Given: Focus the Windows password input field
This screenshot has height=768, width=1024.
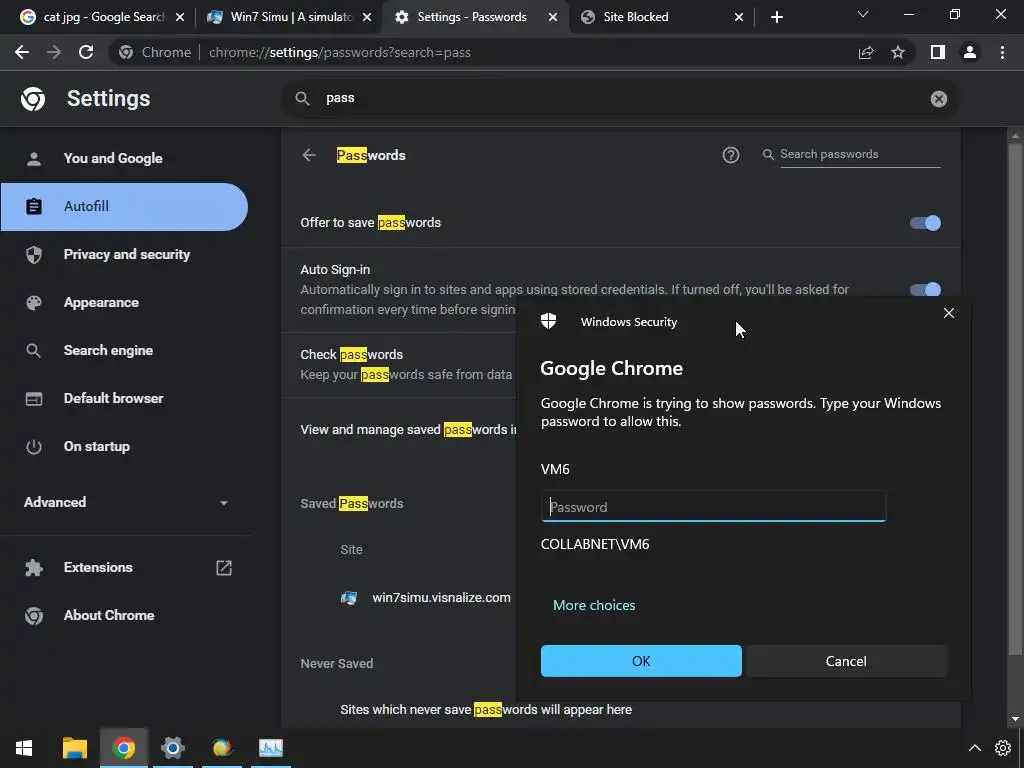Looking at the screenshot, I should (713, 506).
